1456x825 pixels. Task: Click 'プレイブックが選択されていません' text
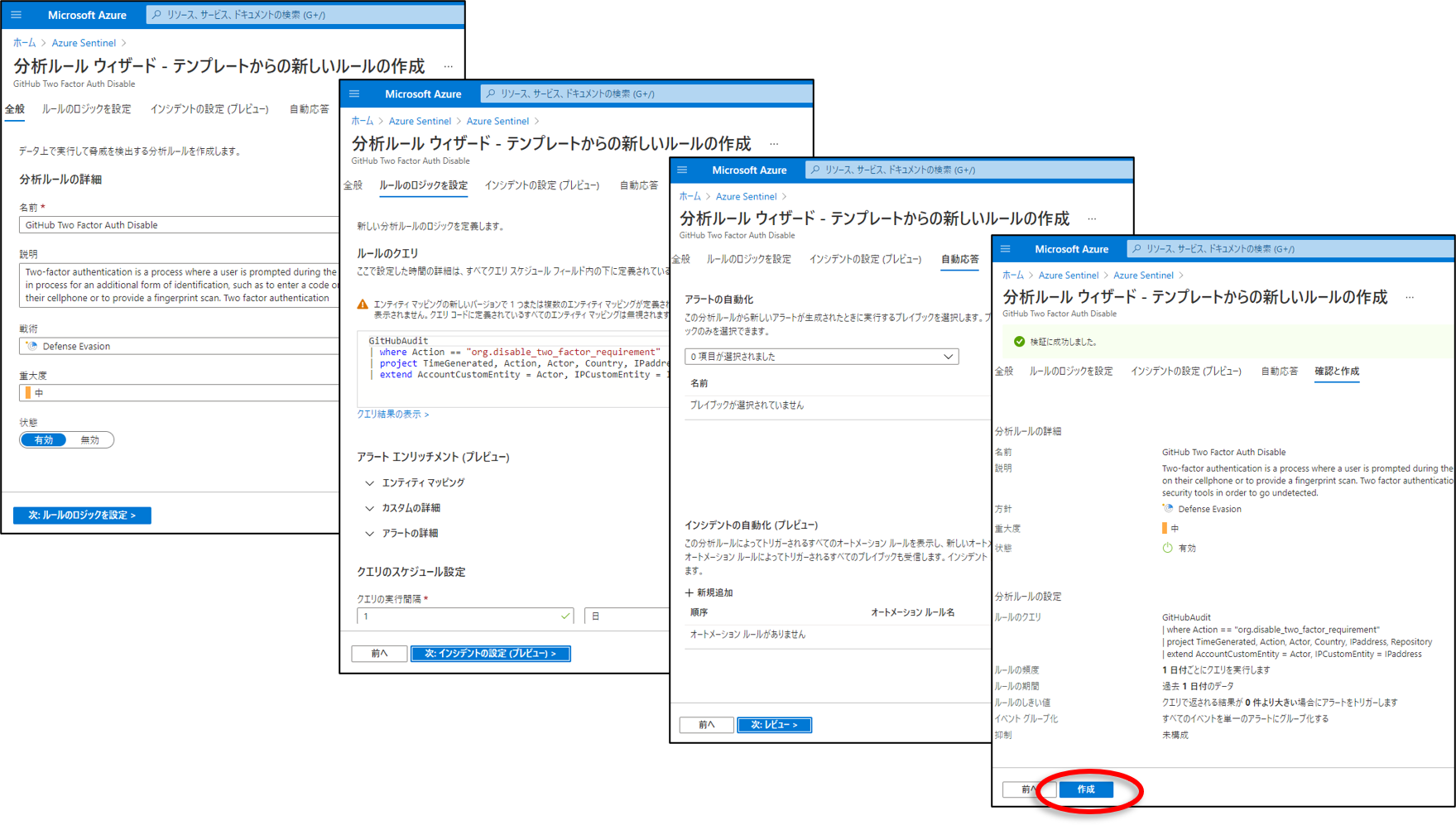747,405
